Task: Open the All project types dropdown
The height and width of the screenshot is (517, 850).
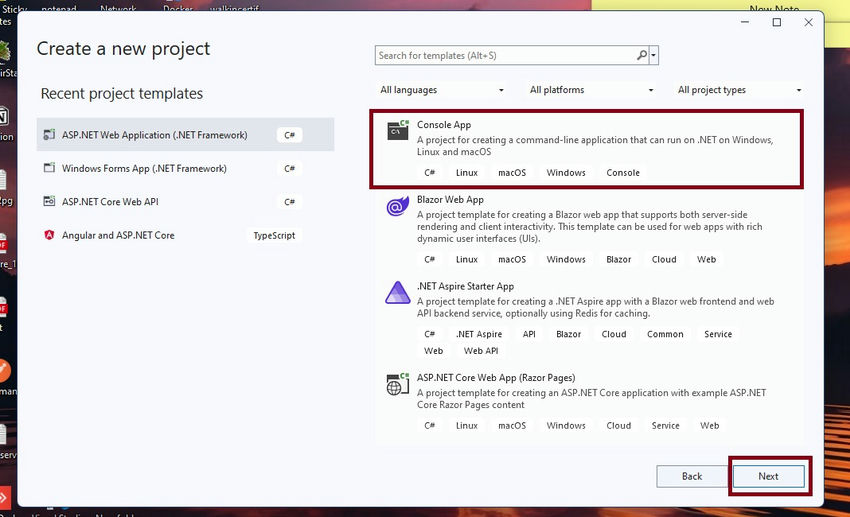Action: [x=739, y=90]
